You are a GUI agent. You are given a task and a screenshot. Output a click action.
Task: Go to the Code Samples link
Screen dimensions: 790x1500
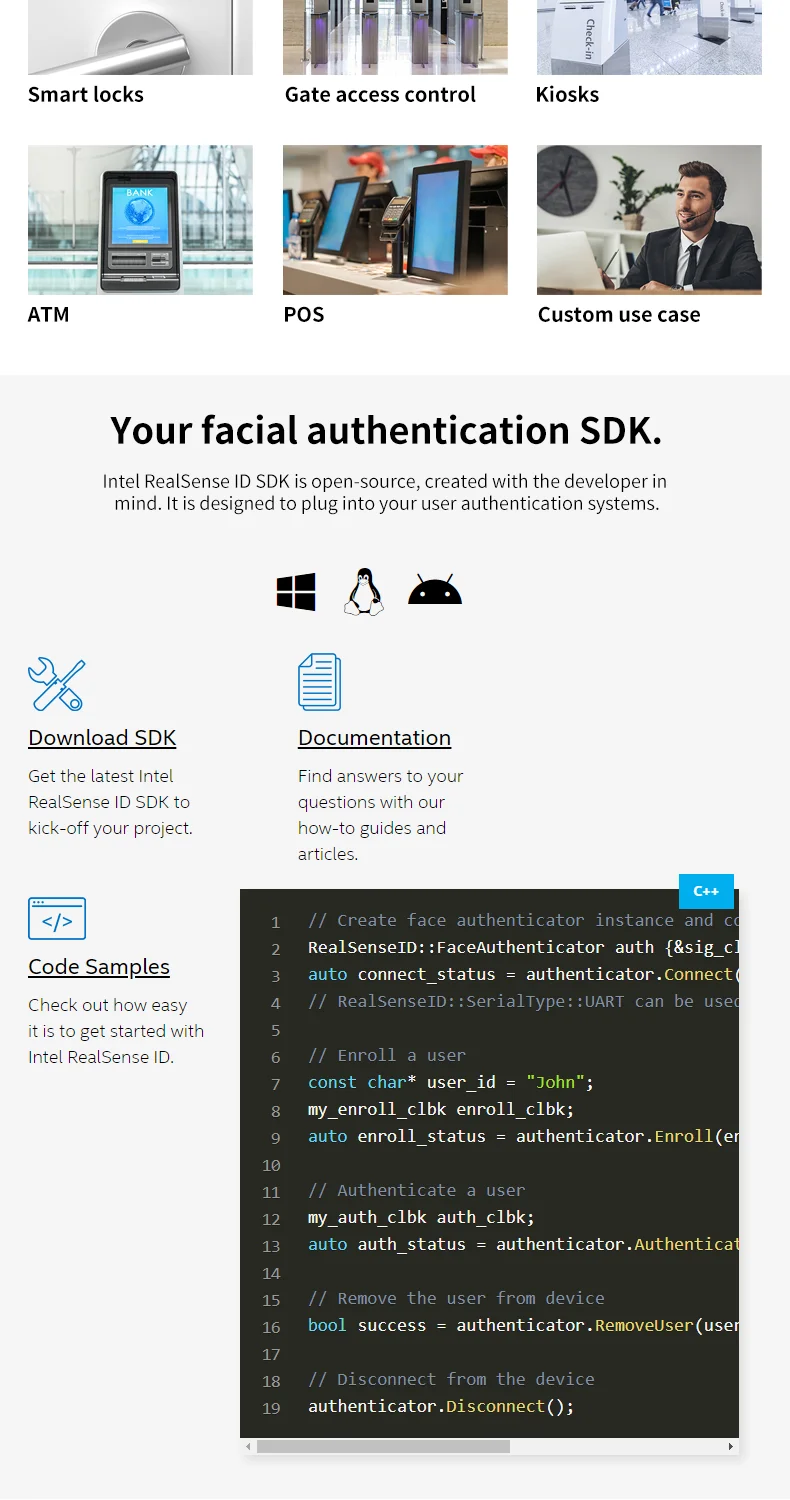(99, 967)
